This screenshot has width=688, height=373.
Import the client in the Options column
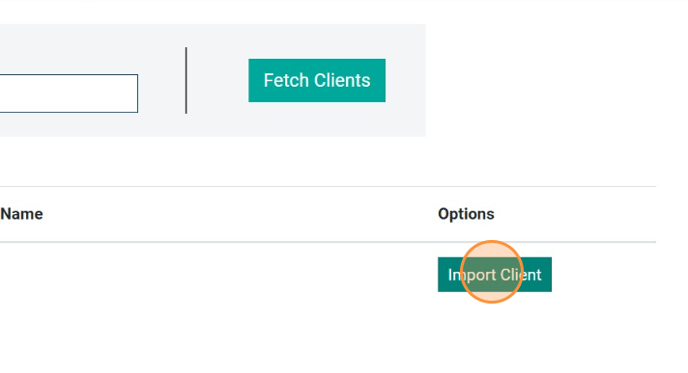494,274
